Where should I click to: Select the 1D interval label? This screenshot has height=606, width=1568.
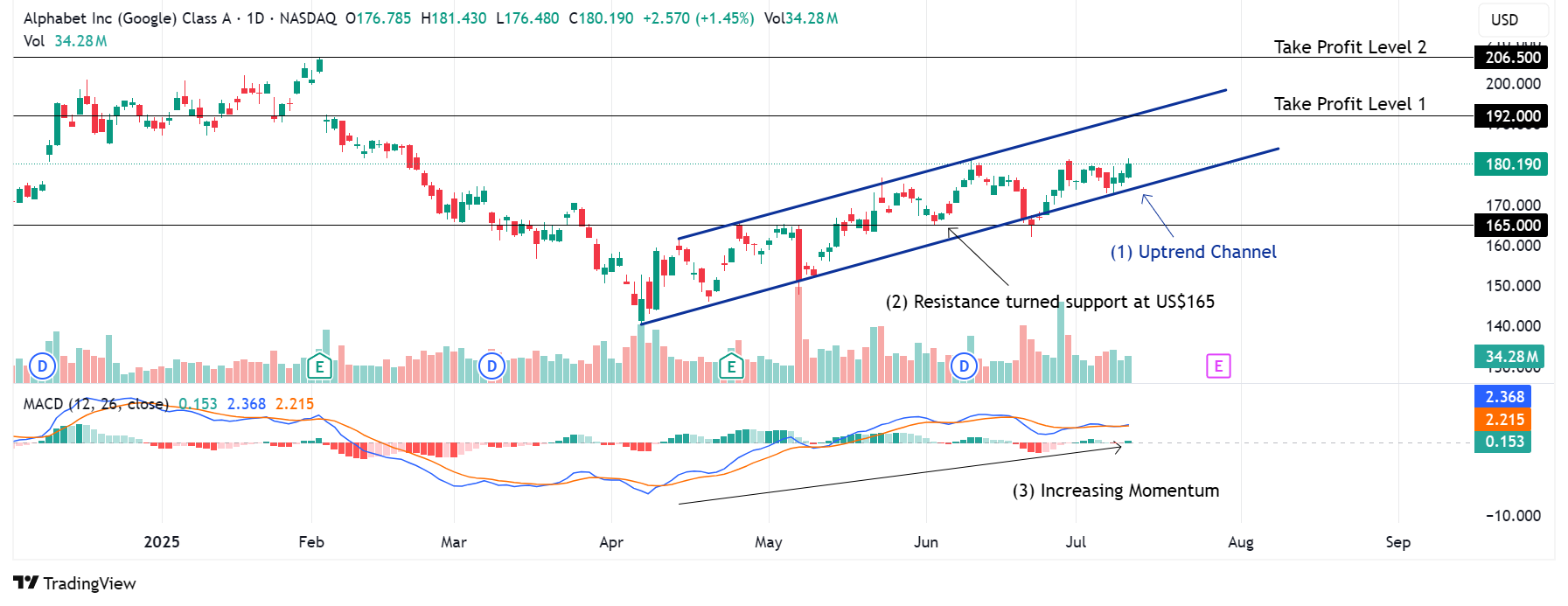254,18
